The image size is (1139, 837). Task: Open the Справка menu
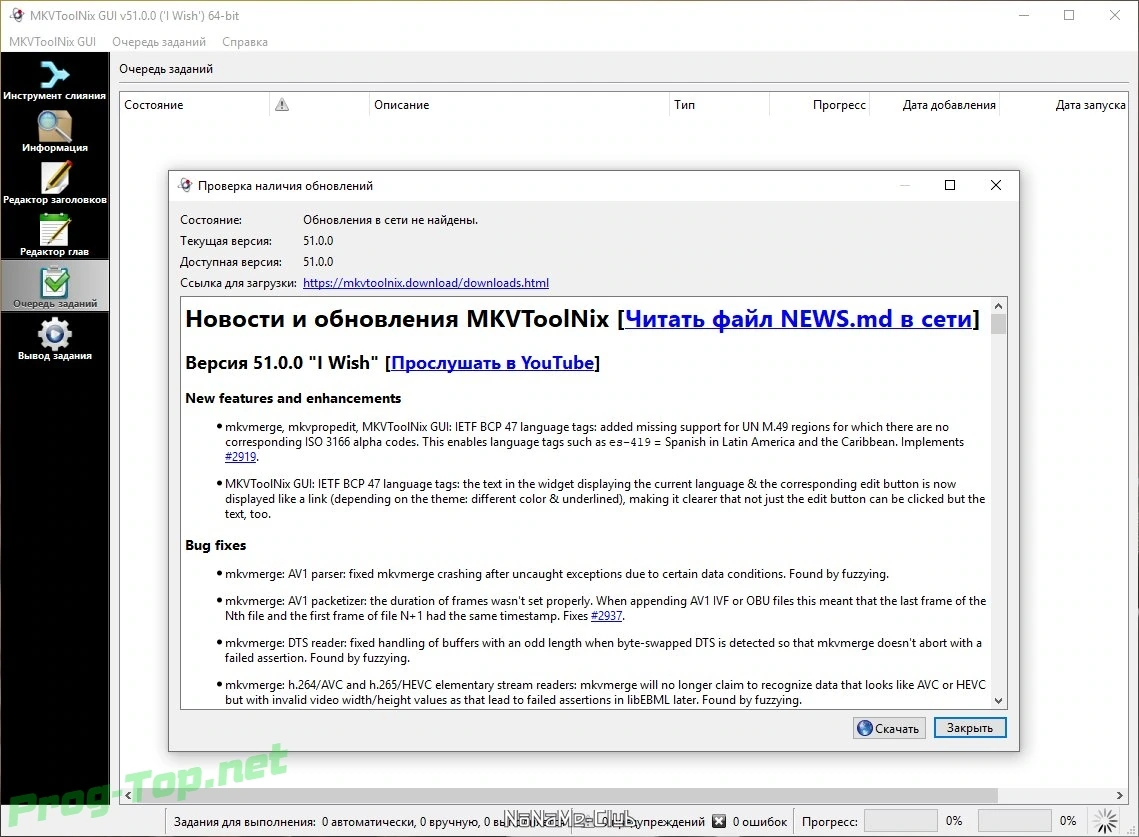[245, 41]
